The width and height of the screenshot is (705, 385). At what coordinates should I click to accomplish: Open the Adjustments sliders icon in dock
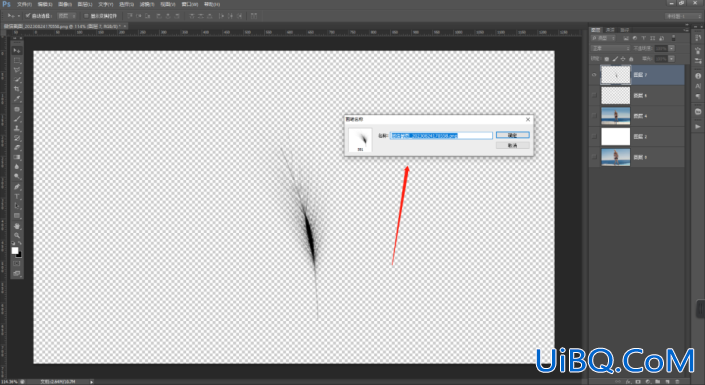(x=698, y=61)
